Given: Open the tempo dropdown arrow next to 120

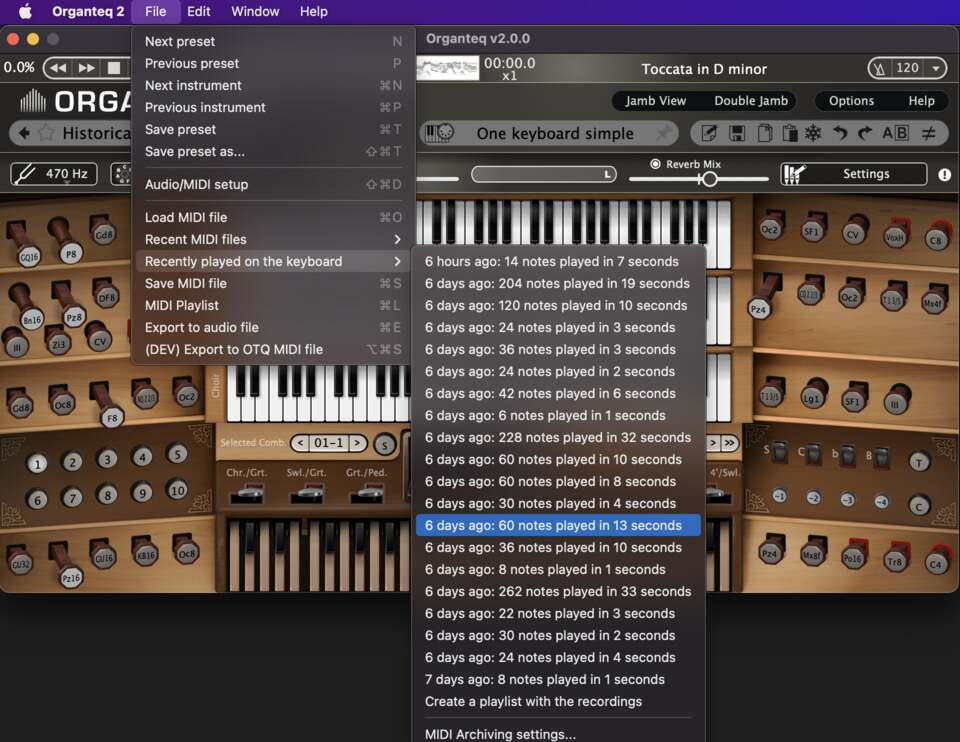Looking at the screenshot, I should point(936,69).
